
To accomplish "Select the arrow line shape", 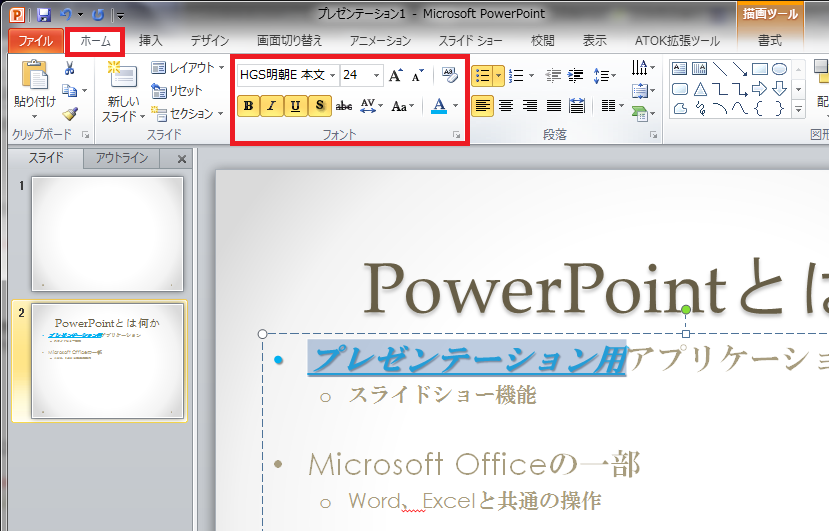I will click(740, 68).
